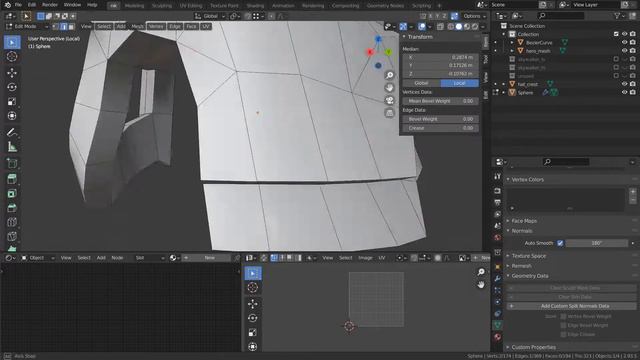
Task: Open the Output properties tab
Action: [x=497, y=202]
